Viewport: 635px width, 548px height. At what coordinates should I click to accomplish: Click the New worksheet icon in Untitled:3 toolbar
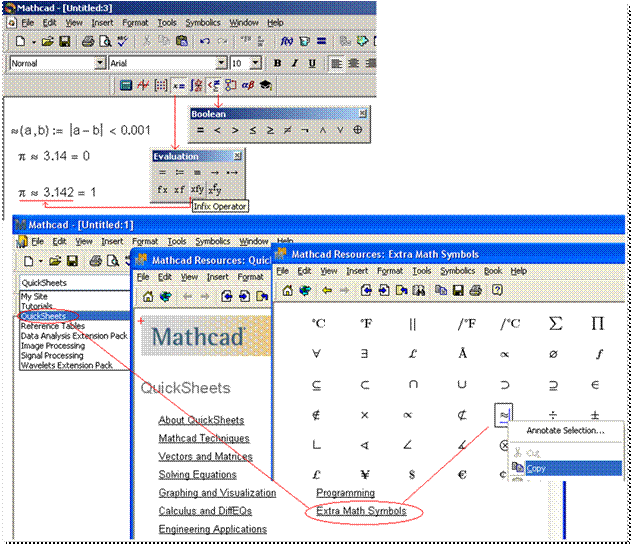pyautogui.click(x=20, y=41)
